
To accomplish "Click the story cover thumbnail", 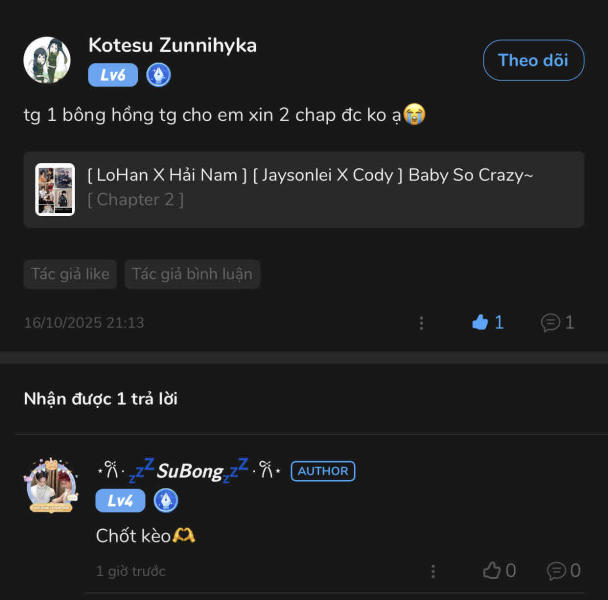I will (x=55, y=189).
